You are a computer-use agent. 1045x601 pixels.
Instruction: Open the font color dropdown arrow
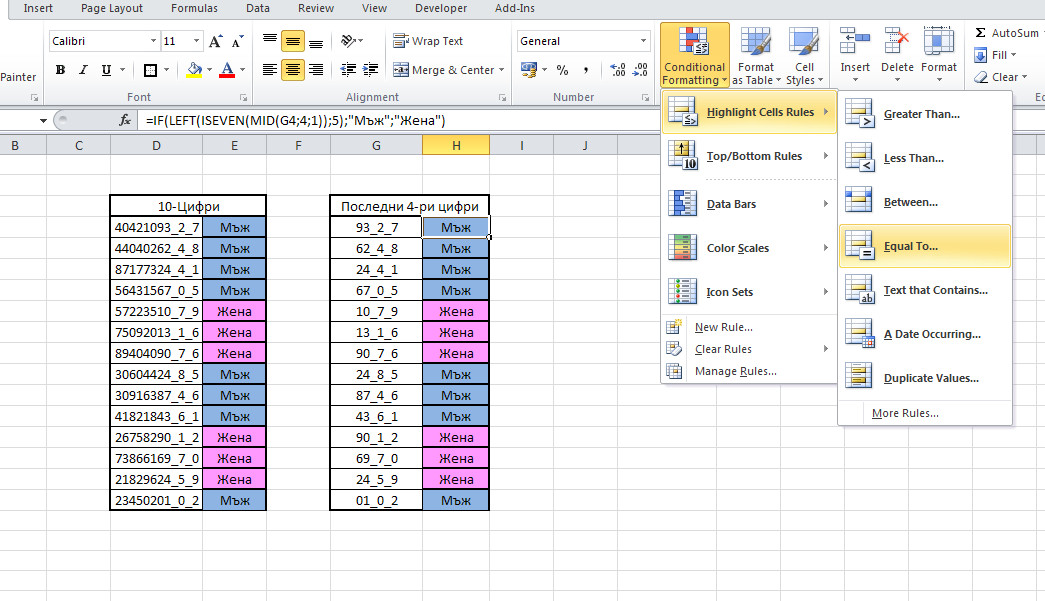[243, 70]
